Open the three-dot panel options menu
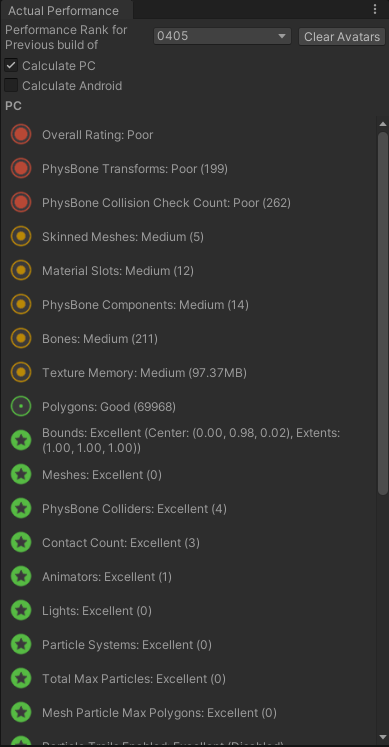 pos(375,9)
